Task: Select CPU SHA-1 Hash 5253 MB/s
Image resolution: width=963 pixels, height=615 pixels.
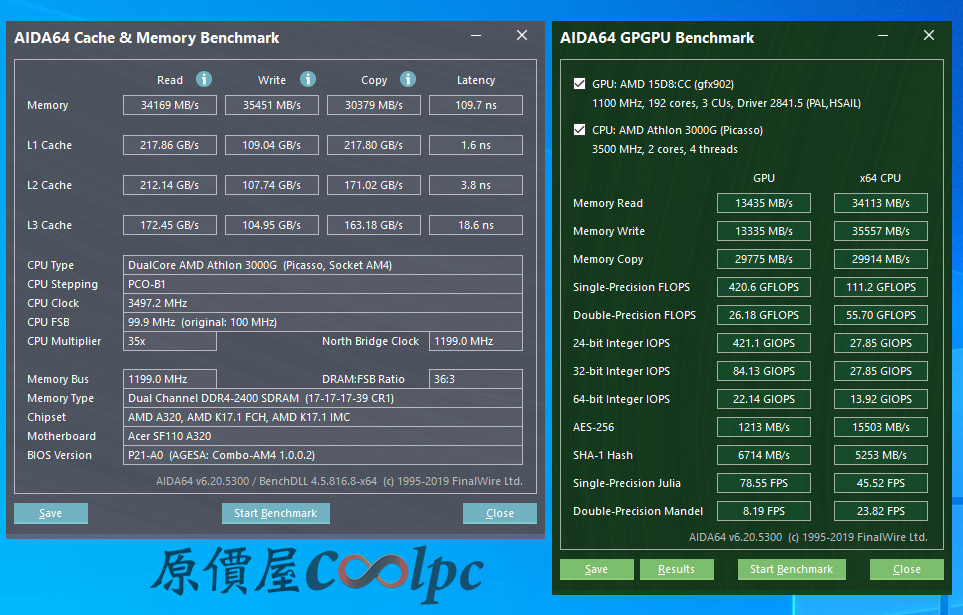Action: 881,455
